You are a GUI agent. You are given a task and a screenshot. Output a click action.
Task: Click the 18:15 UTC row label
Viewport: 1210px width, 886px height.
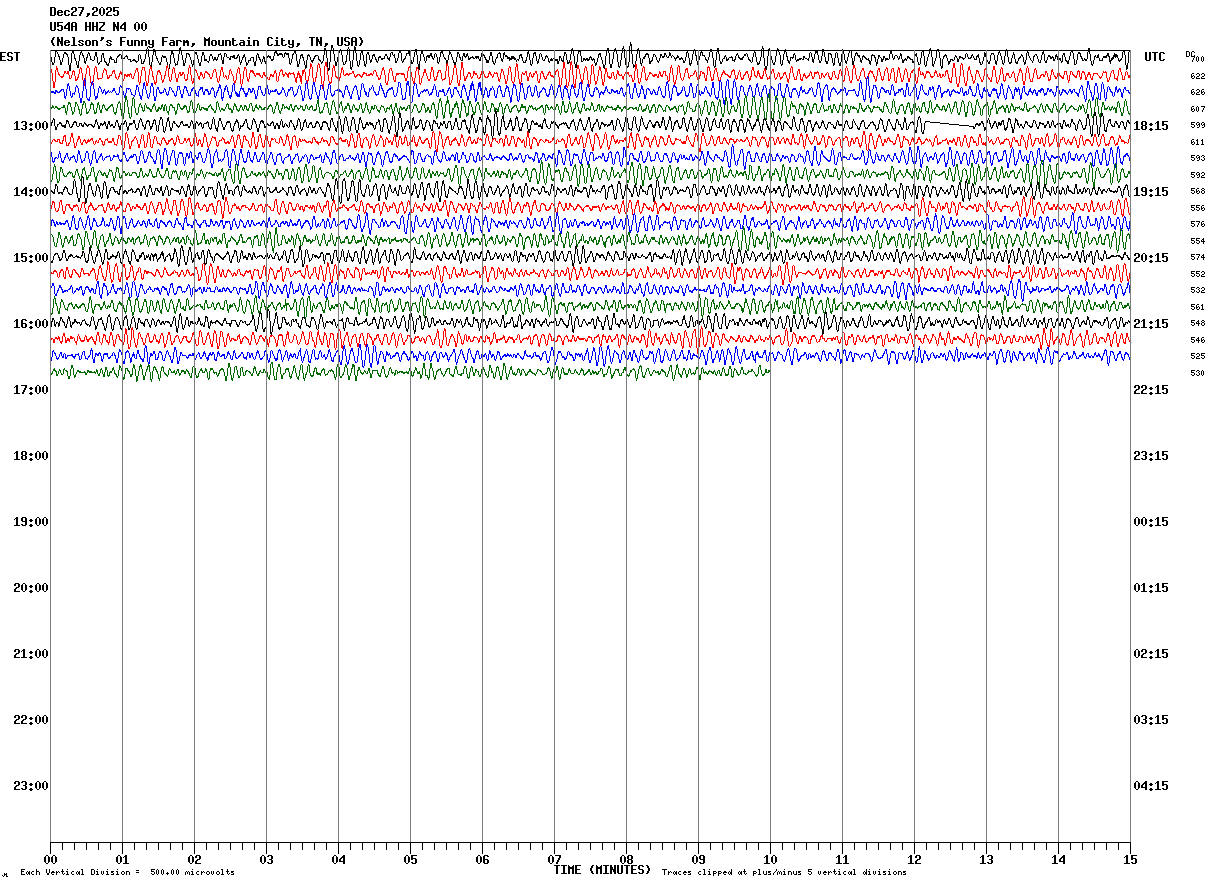1151,125
